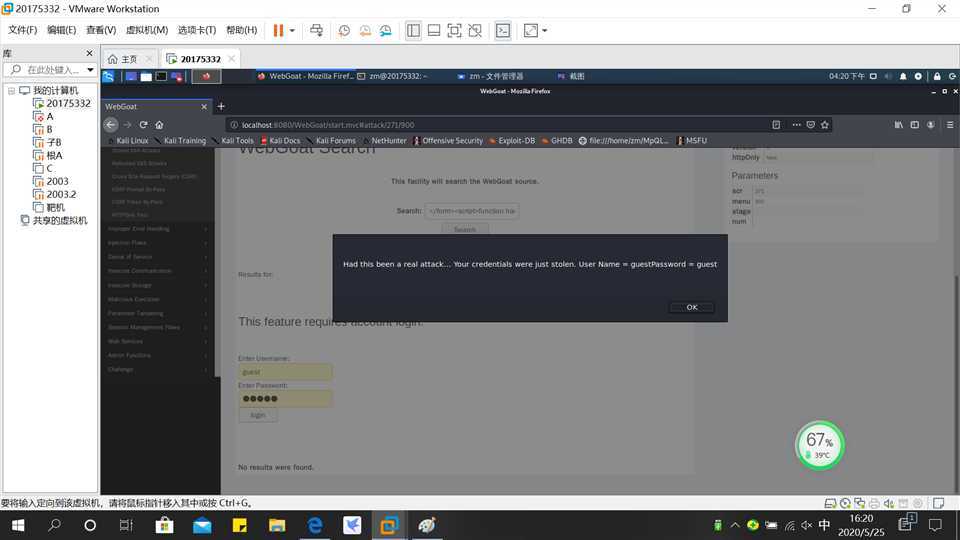Click the enter full screen icon
This screenshot has width=960, height=540.
point(454,30)
